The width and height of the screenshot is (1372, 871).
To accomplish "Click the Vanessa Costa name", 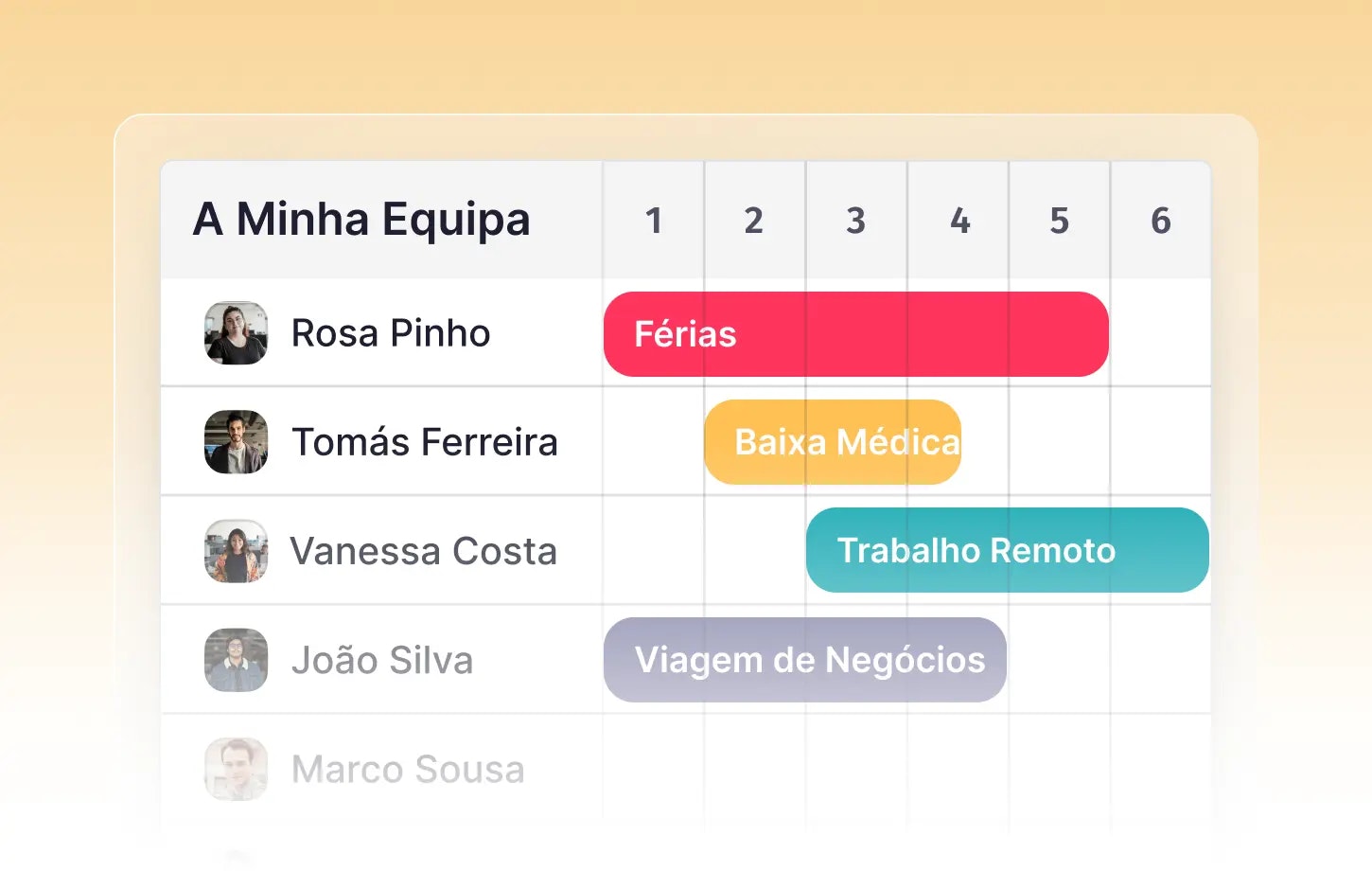I will (423, 551).
